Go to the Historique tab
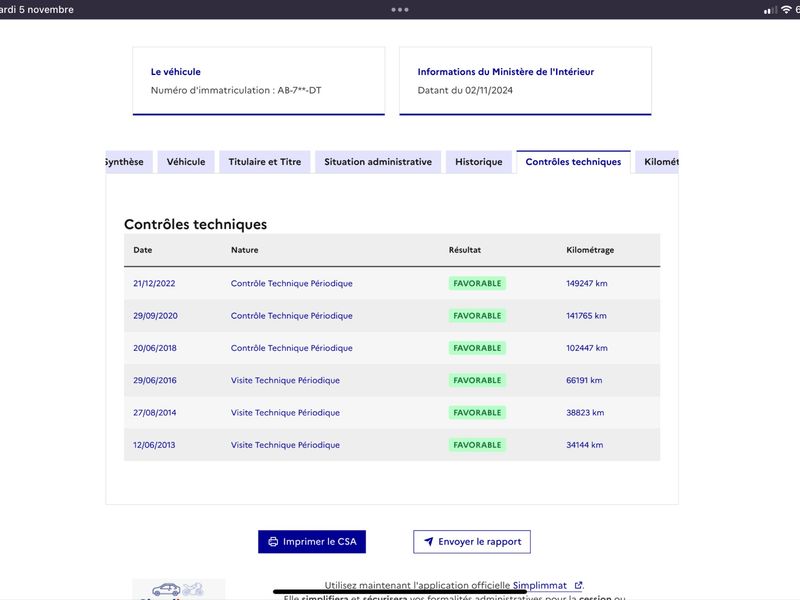This screenshot has height=600, width=800. (479, 162)
